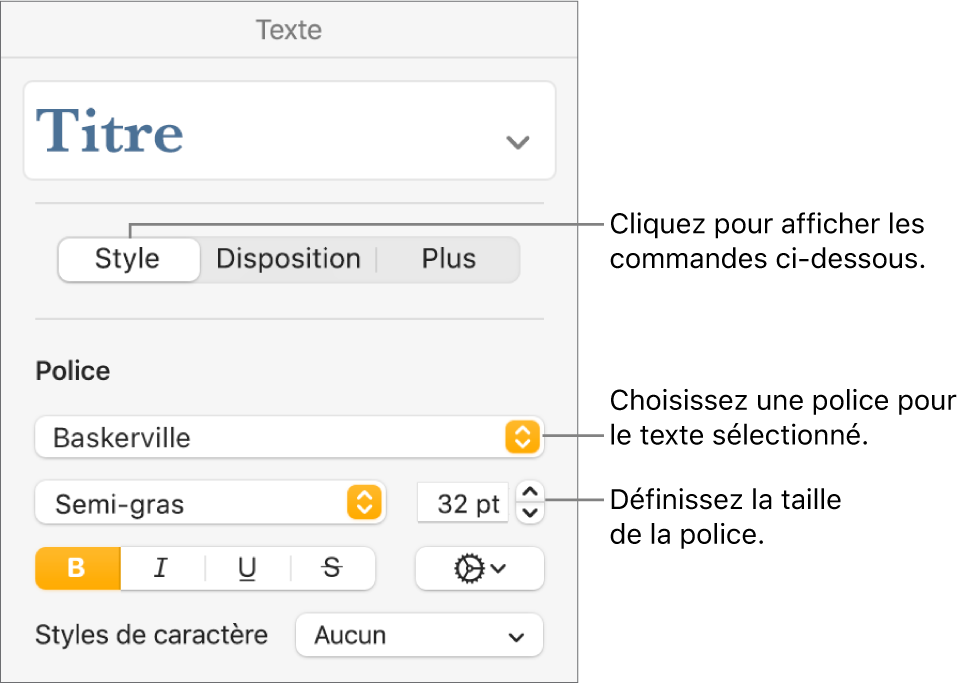Toggle underline formatting

coord(247,568)
